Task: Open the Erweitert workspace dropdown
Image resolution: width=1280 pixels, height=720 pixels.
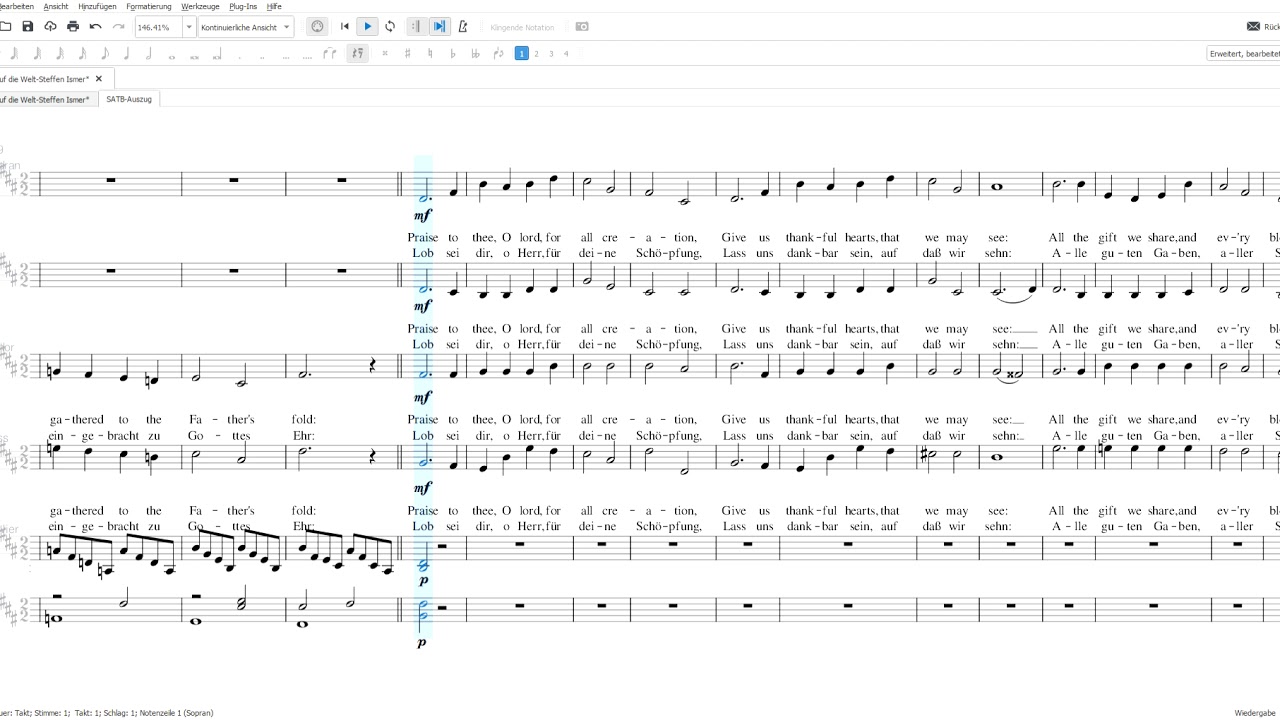Action: point(1243,54)
